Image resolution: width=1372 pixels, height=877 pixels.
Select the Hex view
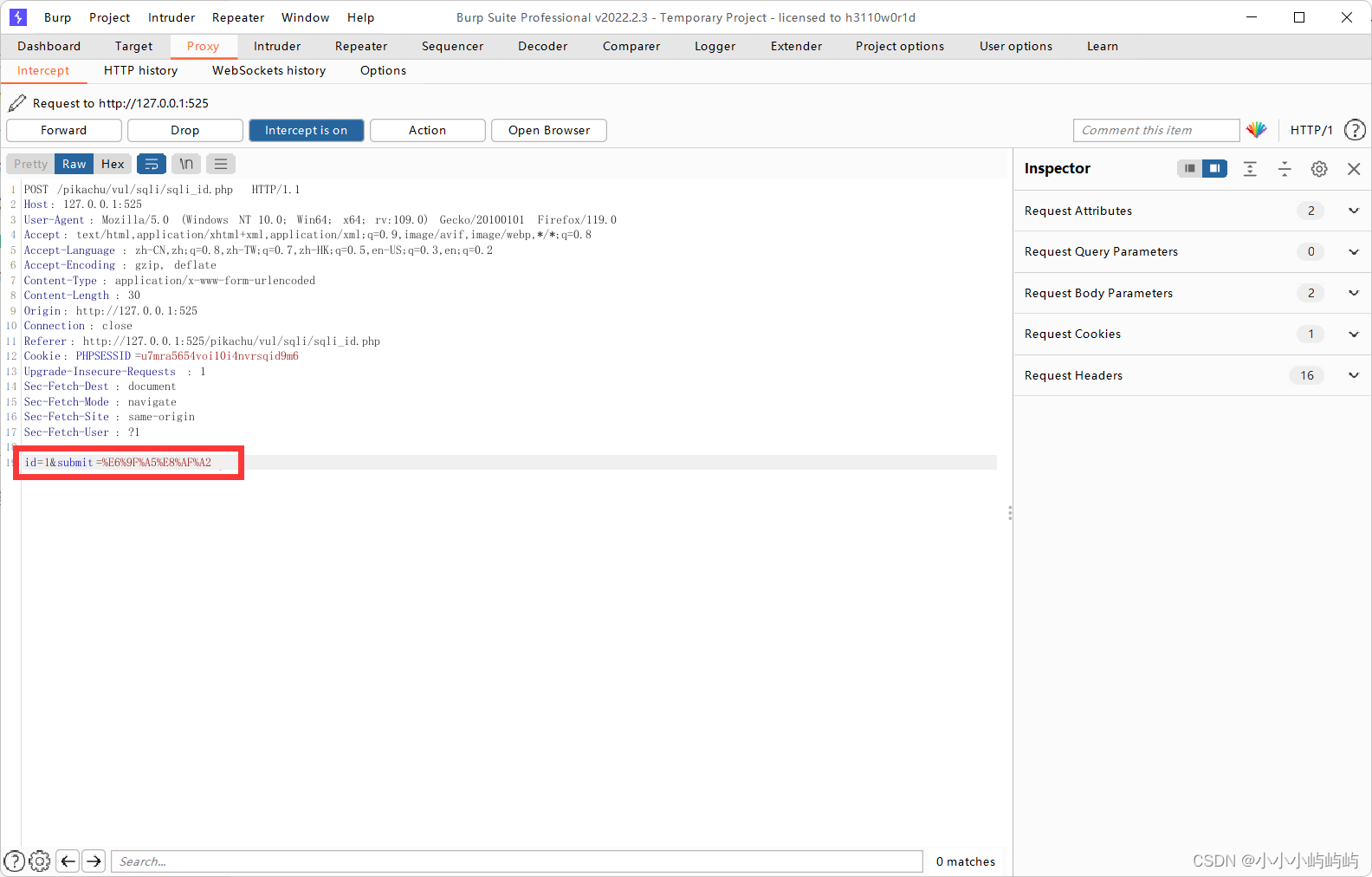click(113, 164)
